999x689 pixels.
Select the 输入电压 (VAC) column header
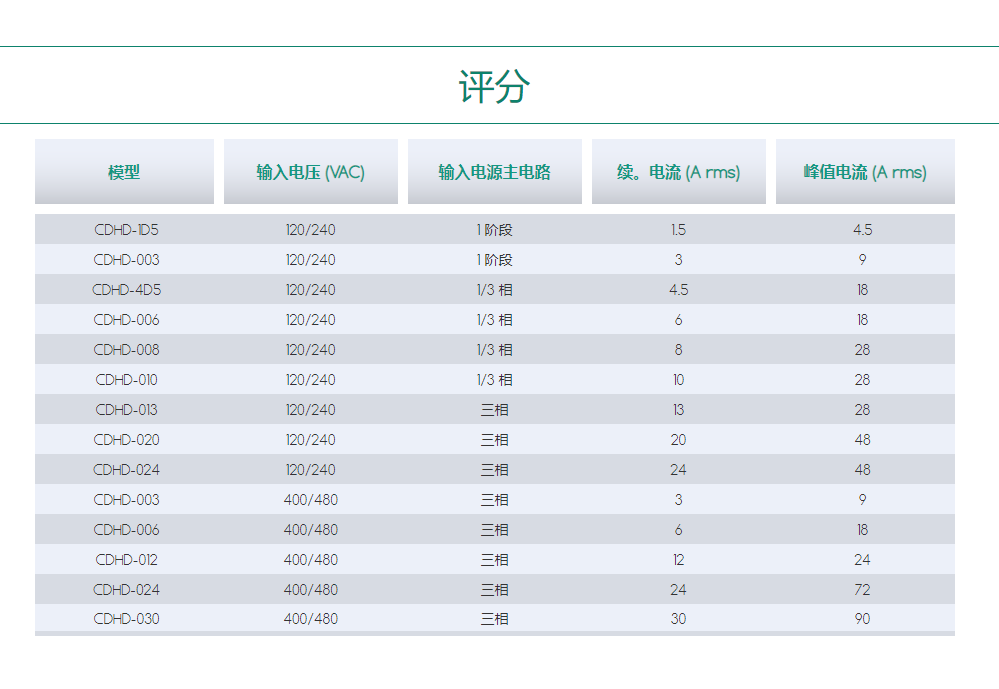pos(310,172)
